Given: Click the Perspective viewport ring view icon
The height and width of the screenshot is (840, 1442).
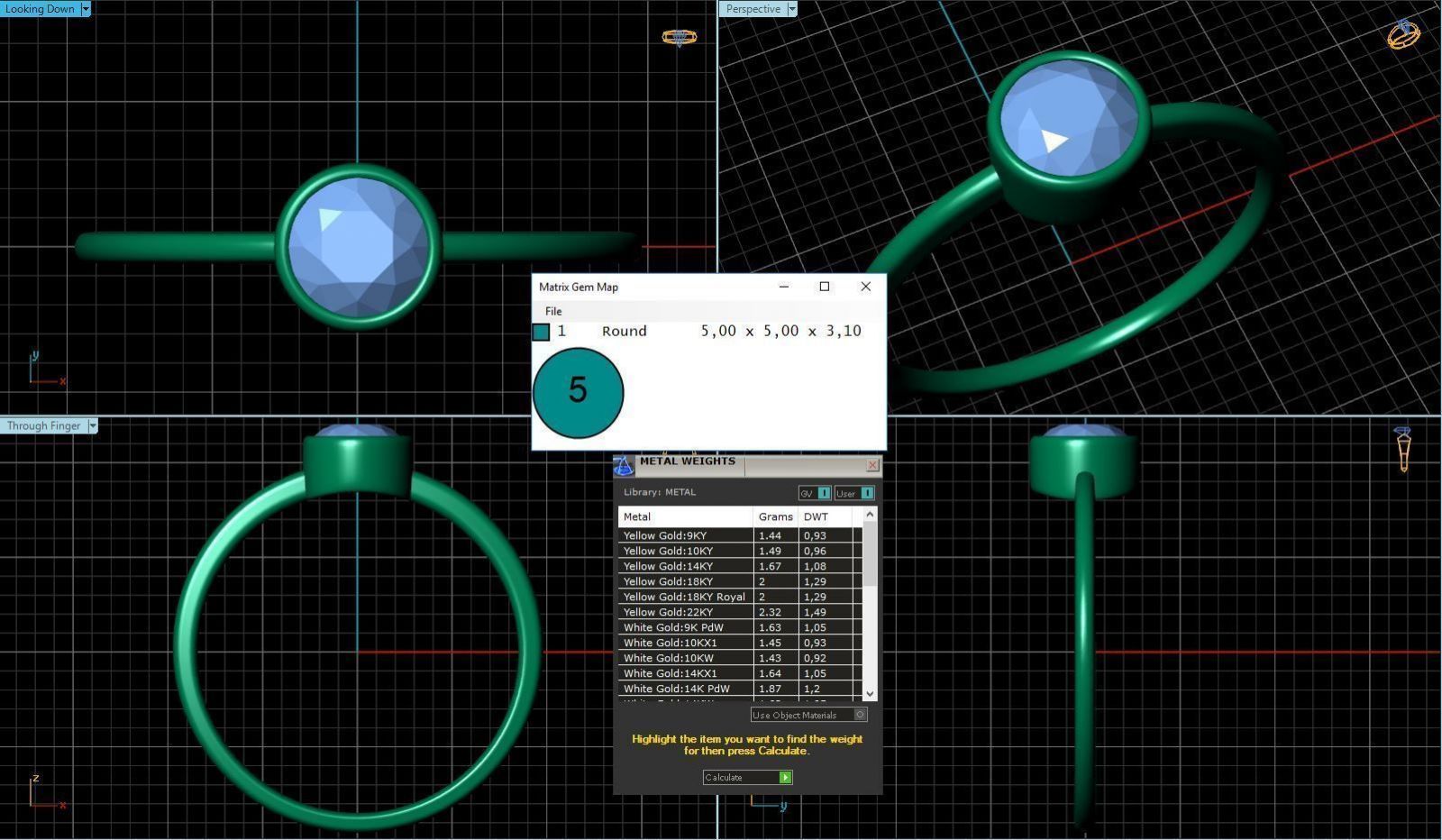Looking at the screenshot, I should coord(1402,34).
